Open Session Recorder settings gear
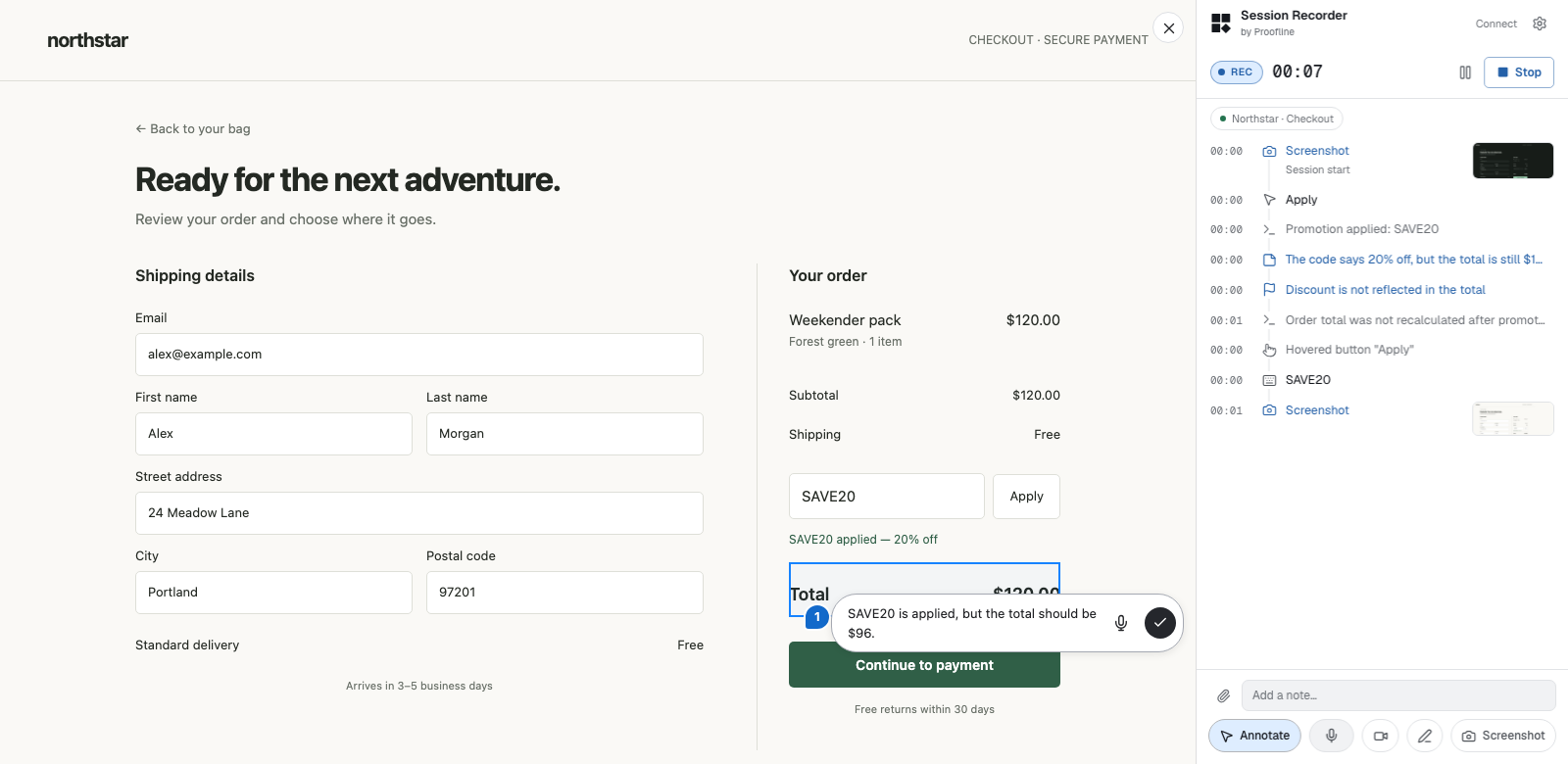1568x764 pixels. (1540, 24)
